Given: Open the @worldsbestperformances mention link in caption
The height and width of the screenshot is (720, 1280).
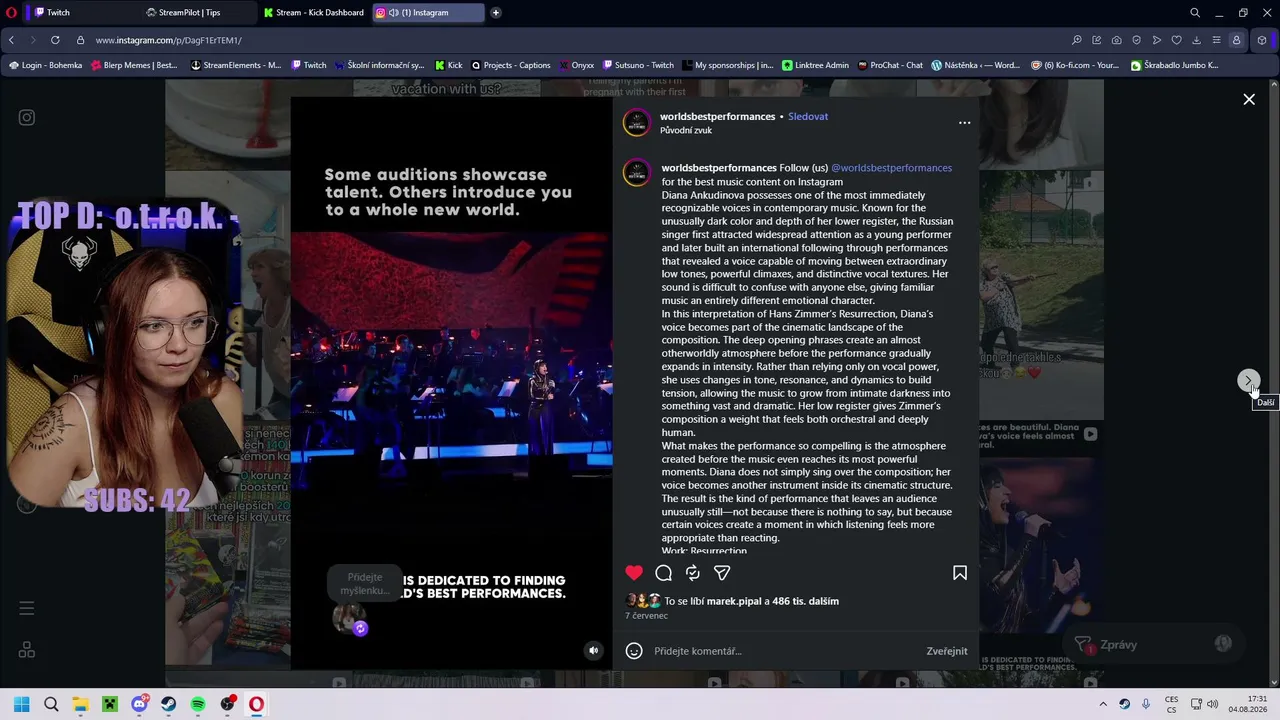Looking at the screenshot, I should coord(891,168).
